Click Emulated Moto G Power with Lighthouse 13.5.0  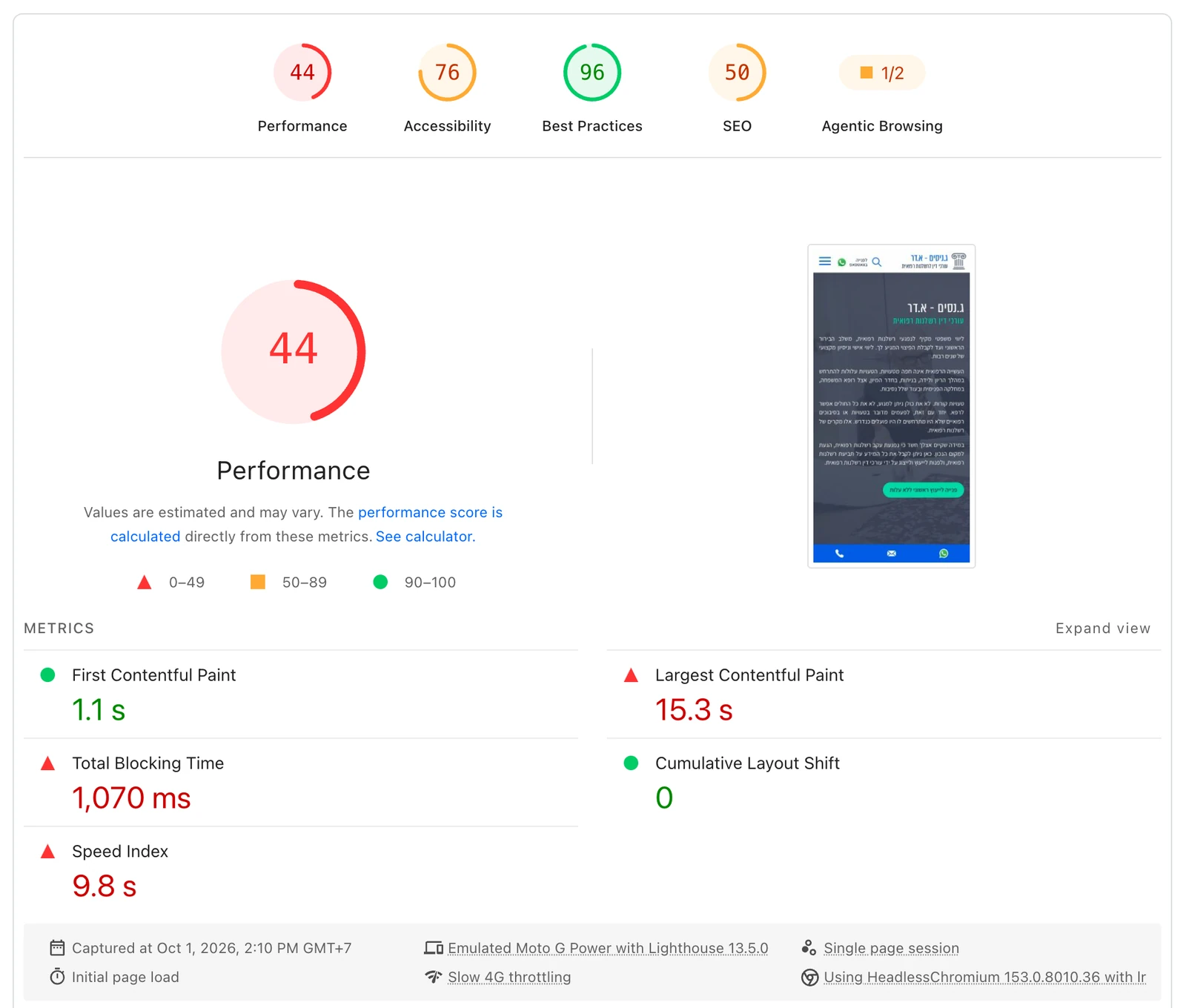608,948
